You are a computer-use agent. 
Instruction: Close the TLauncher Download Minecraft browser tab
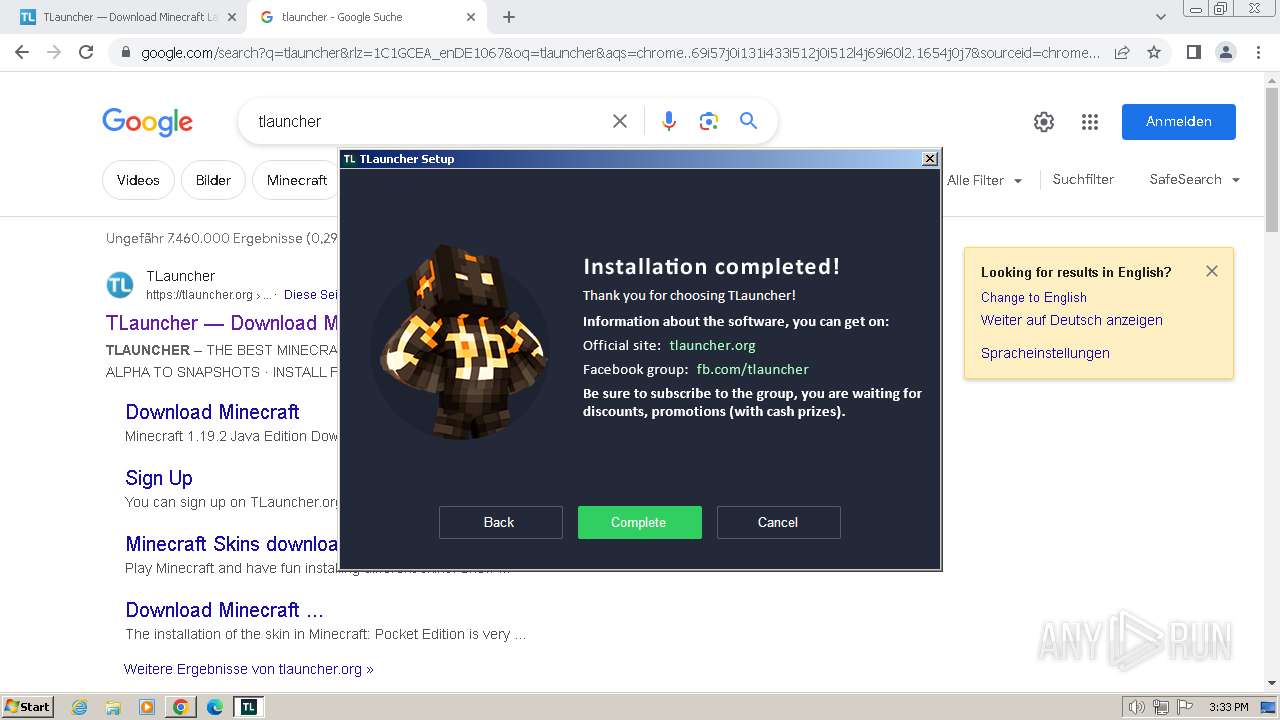coord(232,17)
